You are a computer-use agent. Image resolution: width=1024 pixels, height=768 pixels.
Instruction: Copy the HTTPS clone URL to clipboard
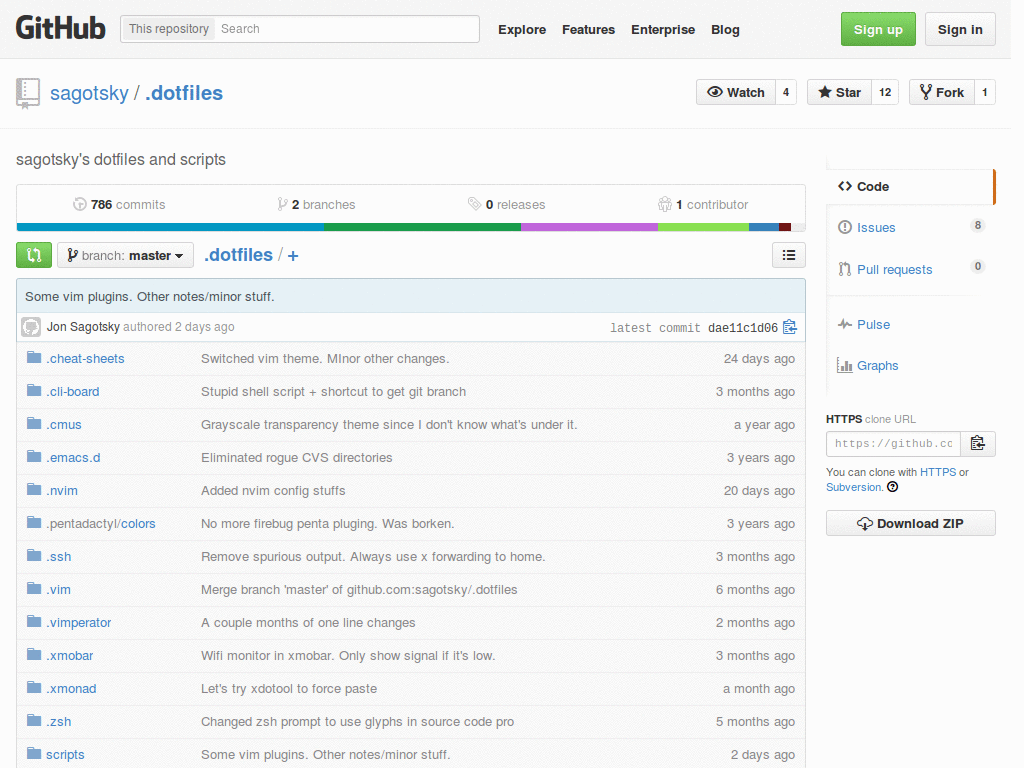978,443
